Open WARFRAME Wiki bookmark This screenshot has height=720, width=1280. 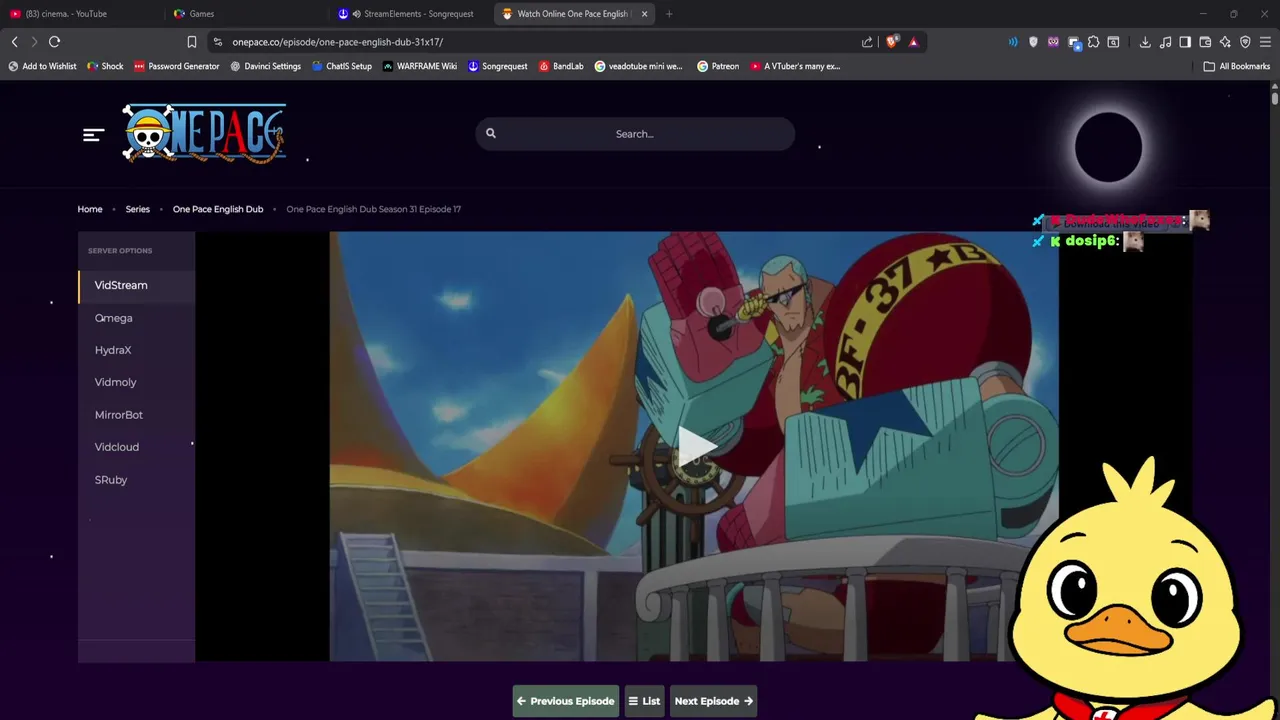pos(419,66)
